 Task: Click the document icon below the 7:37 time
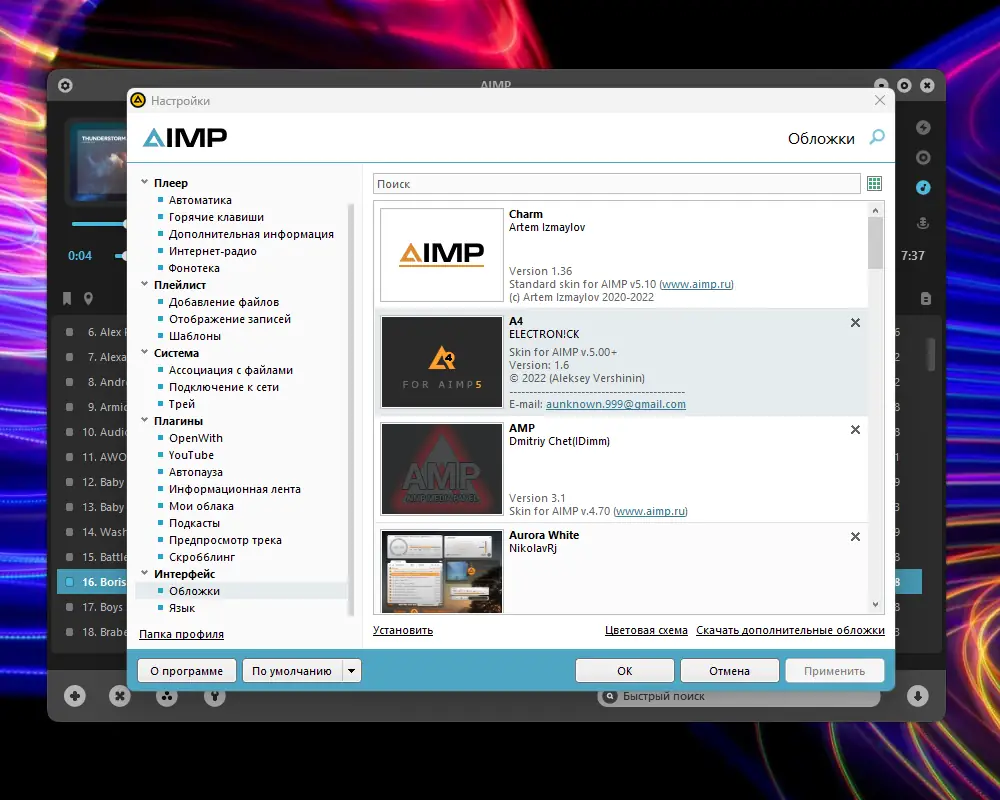(926, 299)
